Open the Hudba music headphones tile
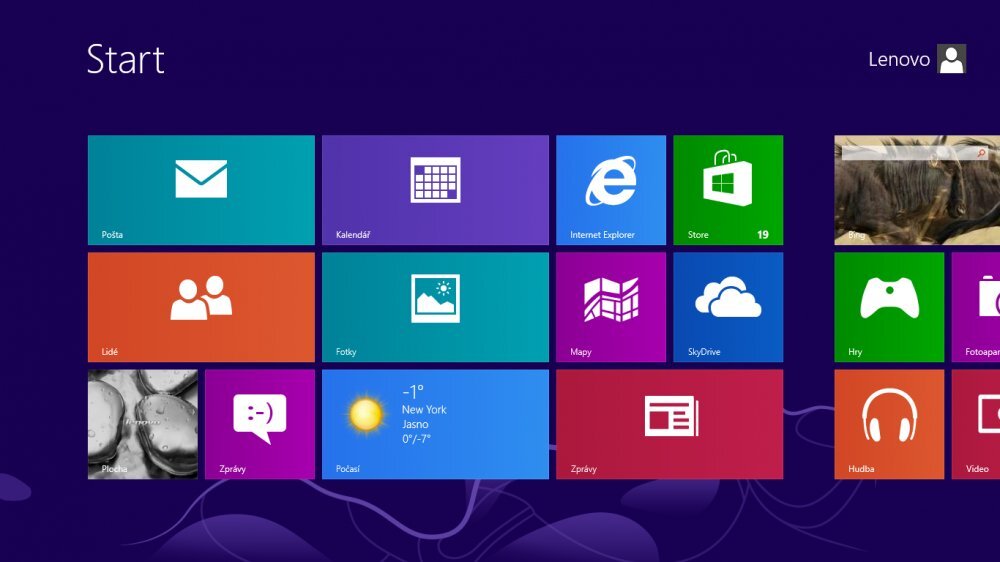The image size is (1000, 562). tap(889, 424)
